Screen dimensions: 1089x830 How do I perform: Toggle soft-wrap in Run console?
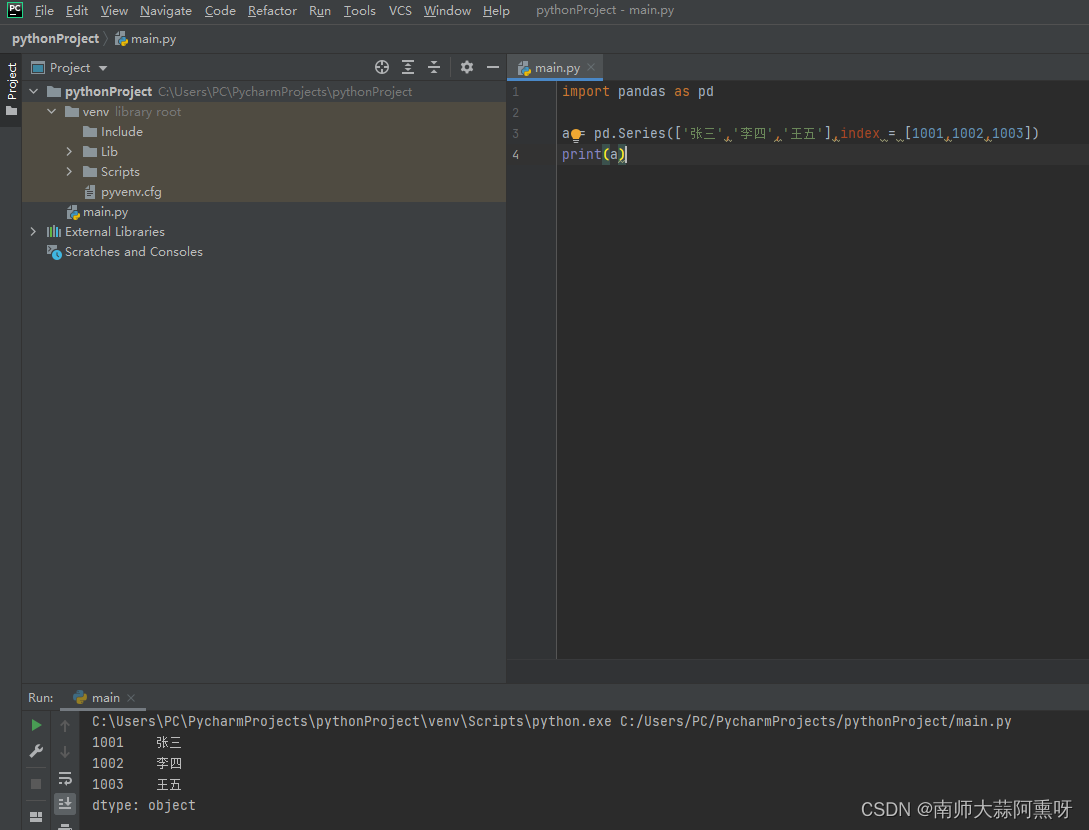tap(65, 778)
